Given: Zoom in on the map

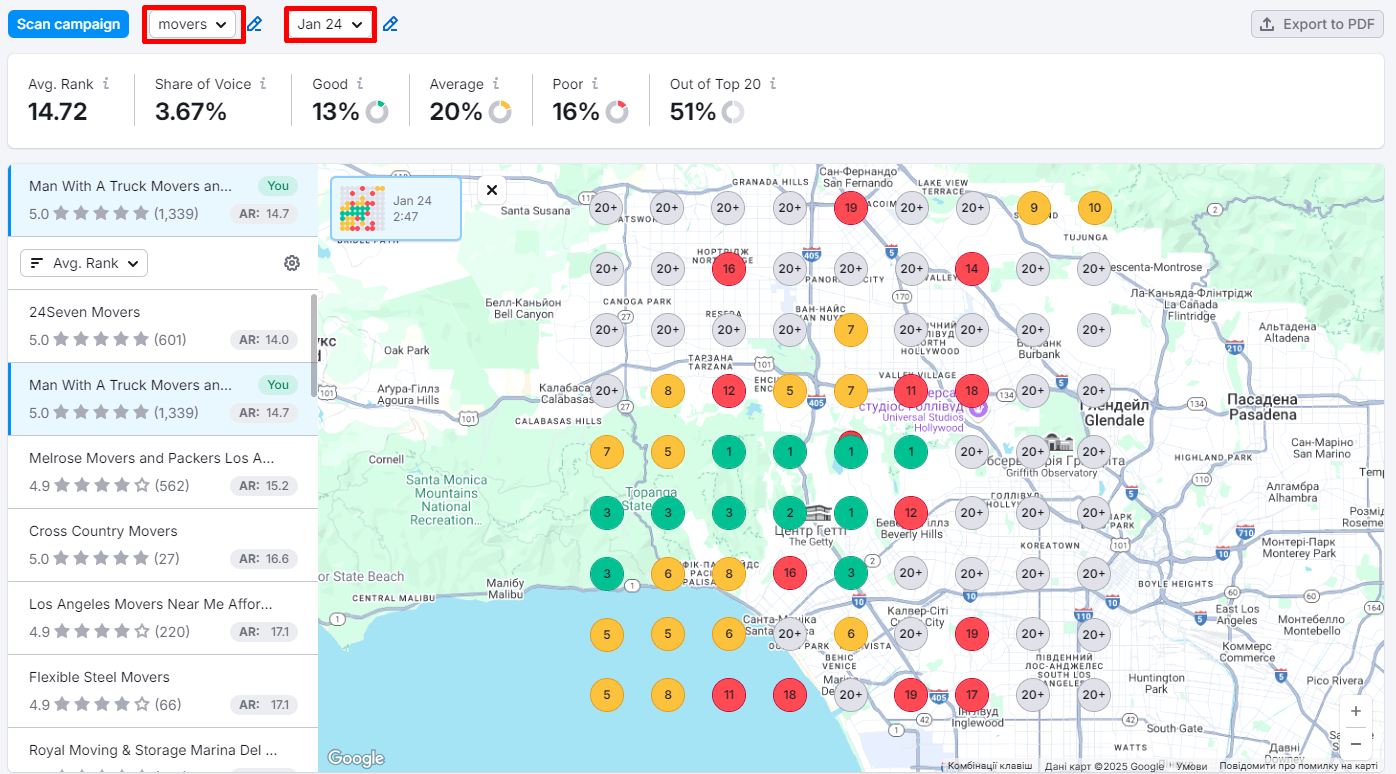Looking at the screenshot, I should 1356,711.
